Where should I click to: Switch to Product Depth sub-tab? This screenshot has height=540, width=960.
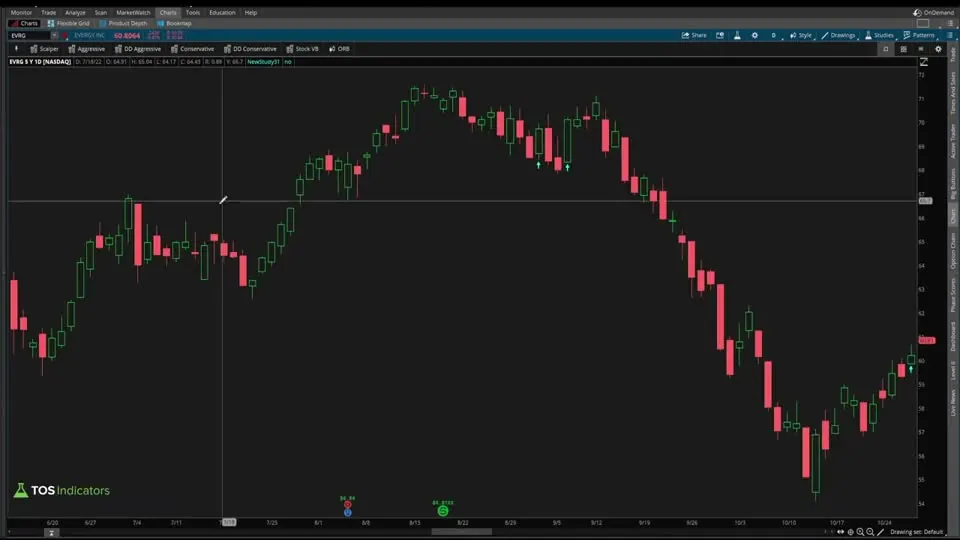[123, 23]
